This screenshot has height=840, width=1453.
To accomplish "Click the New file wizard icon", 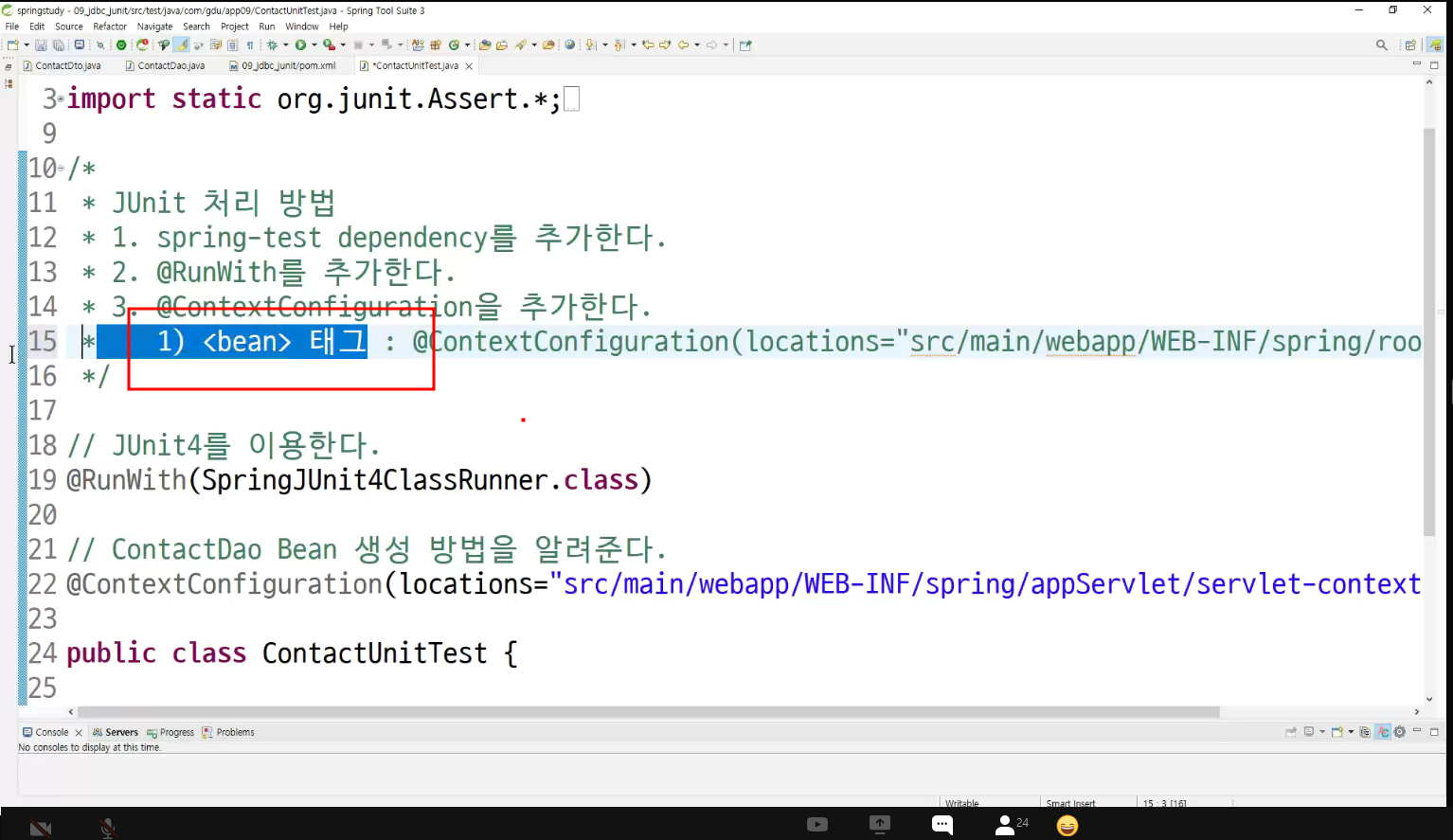I will 12,45.
